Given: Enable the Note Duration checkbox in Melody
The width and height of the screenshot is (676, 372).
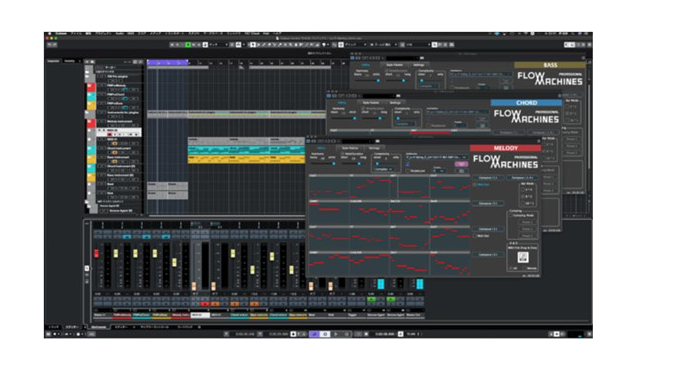Looking at the screenshot, I should tap(343, 153).
